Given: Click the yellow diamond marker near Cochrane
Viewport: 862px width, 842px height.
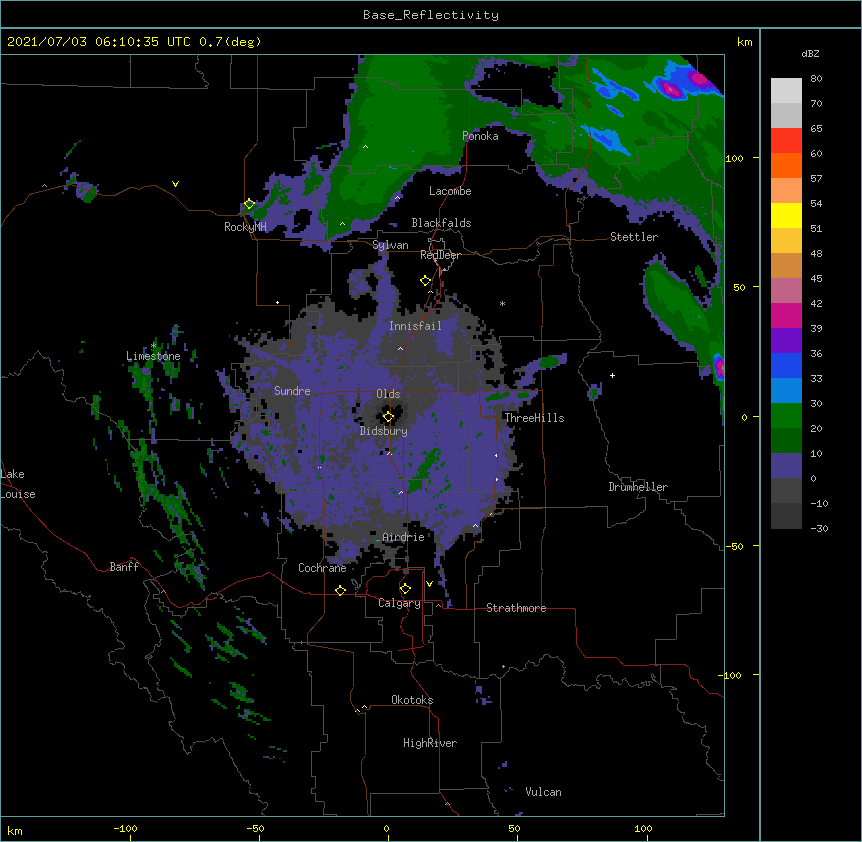Looking at the screenshot, I should tap(340, 590).
